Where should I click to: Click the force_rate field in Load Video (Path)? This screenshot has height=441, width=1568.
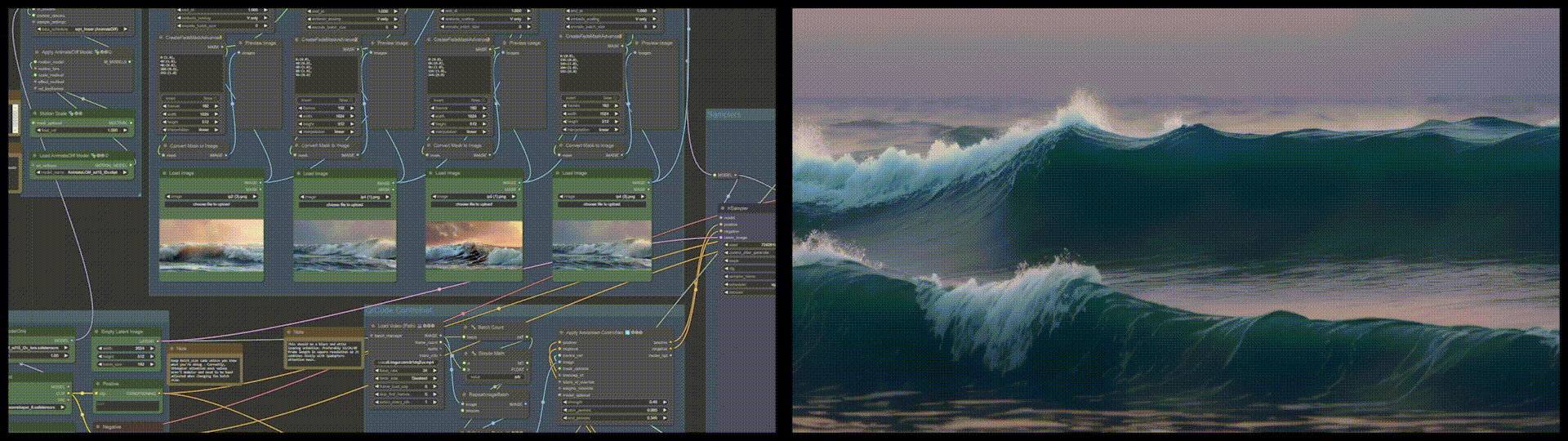pos(405,371)
